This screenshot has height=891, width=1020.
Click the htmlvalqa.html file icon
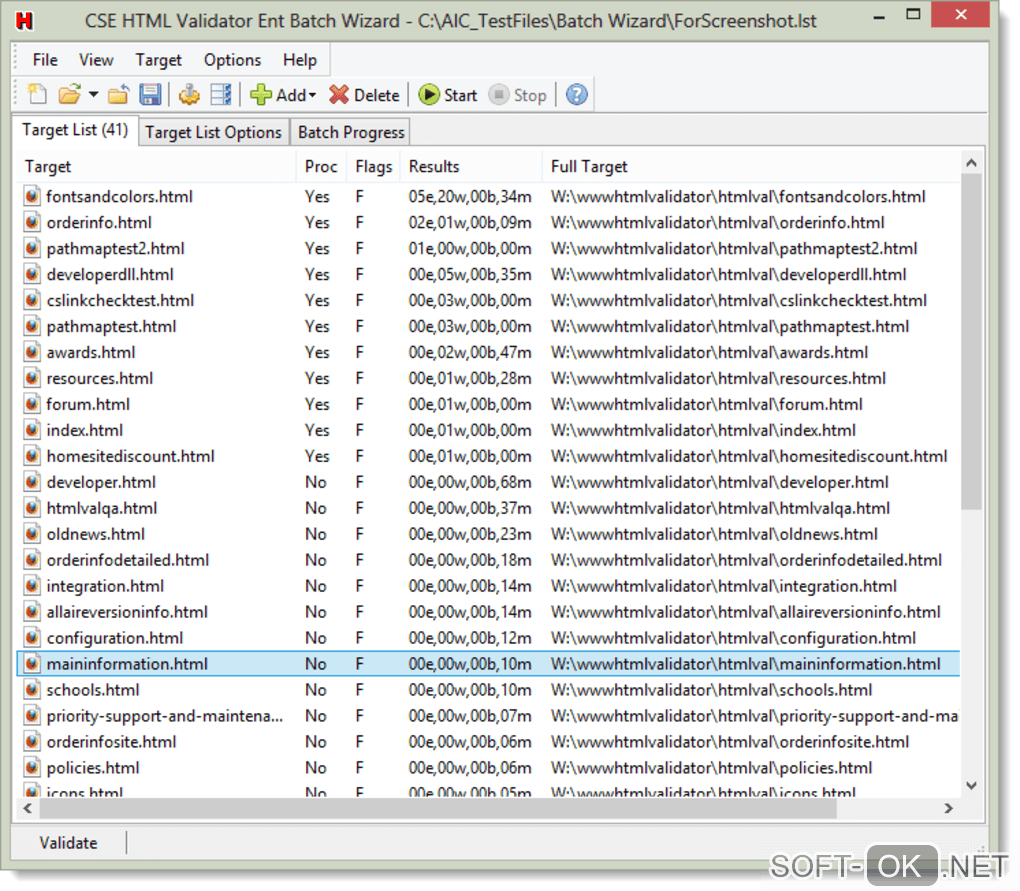pos(31,509)
